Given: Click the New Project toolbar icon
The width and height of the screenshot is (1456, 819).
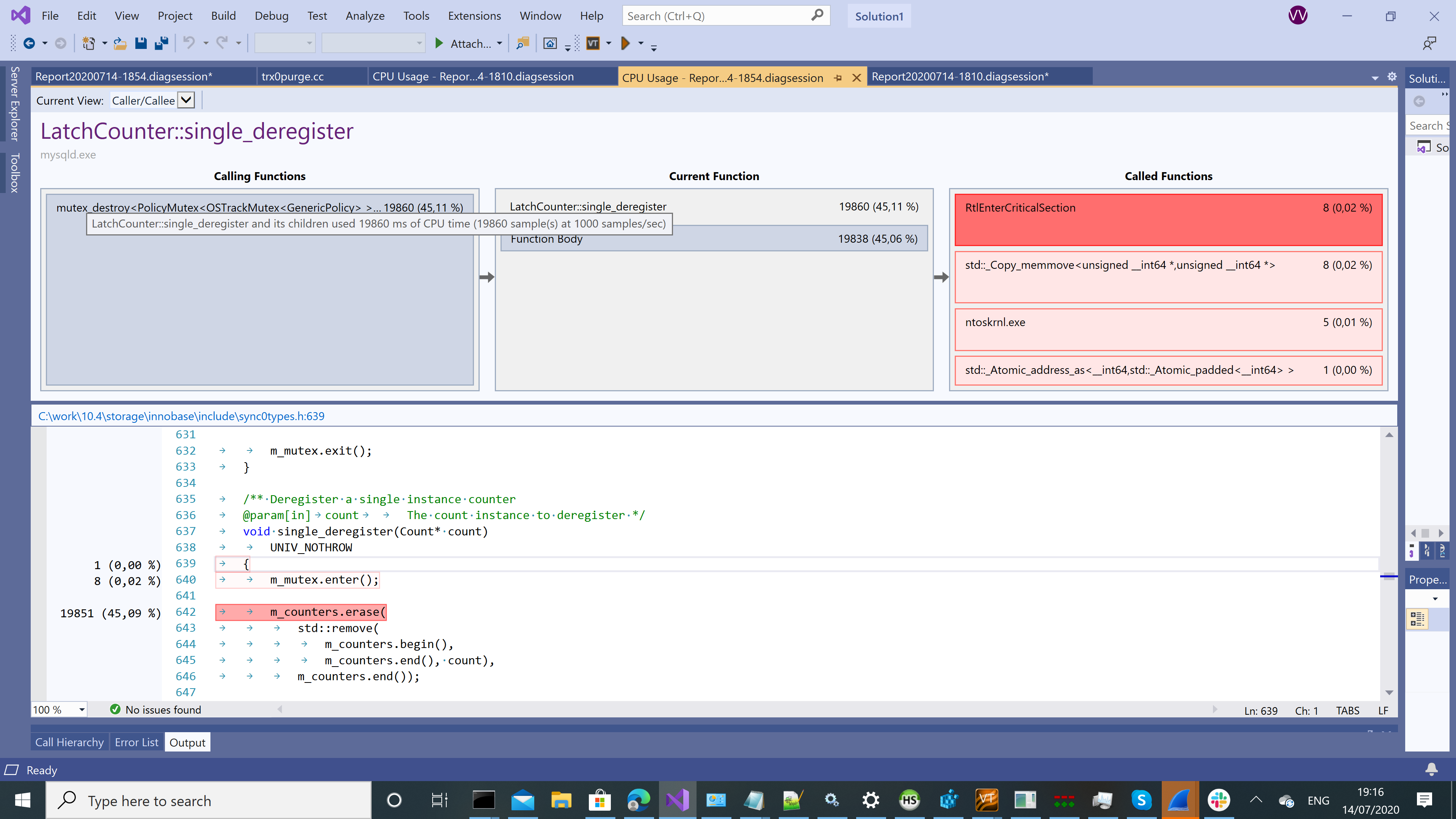Looking at the screenshot, I should tap(89, 43).
